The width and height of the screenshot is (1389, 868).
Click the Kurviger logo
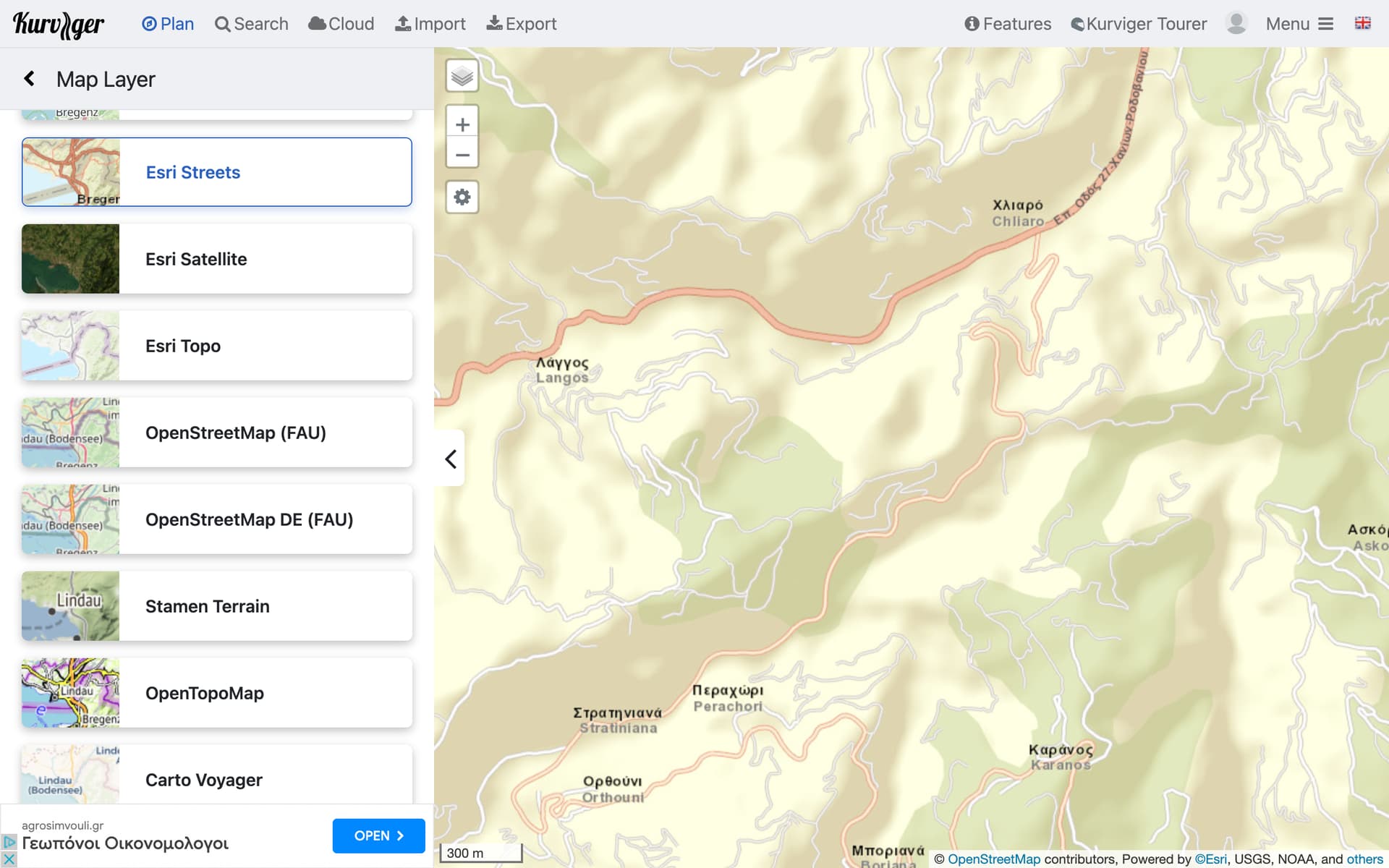tap(59, 24)
